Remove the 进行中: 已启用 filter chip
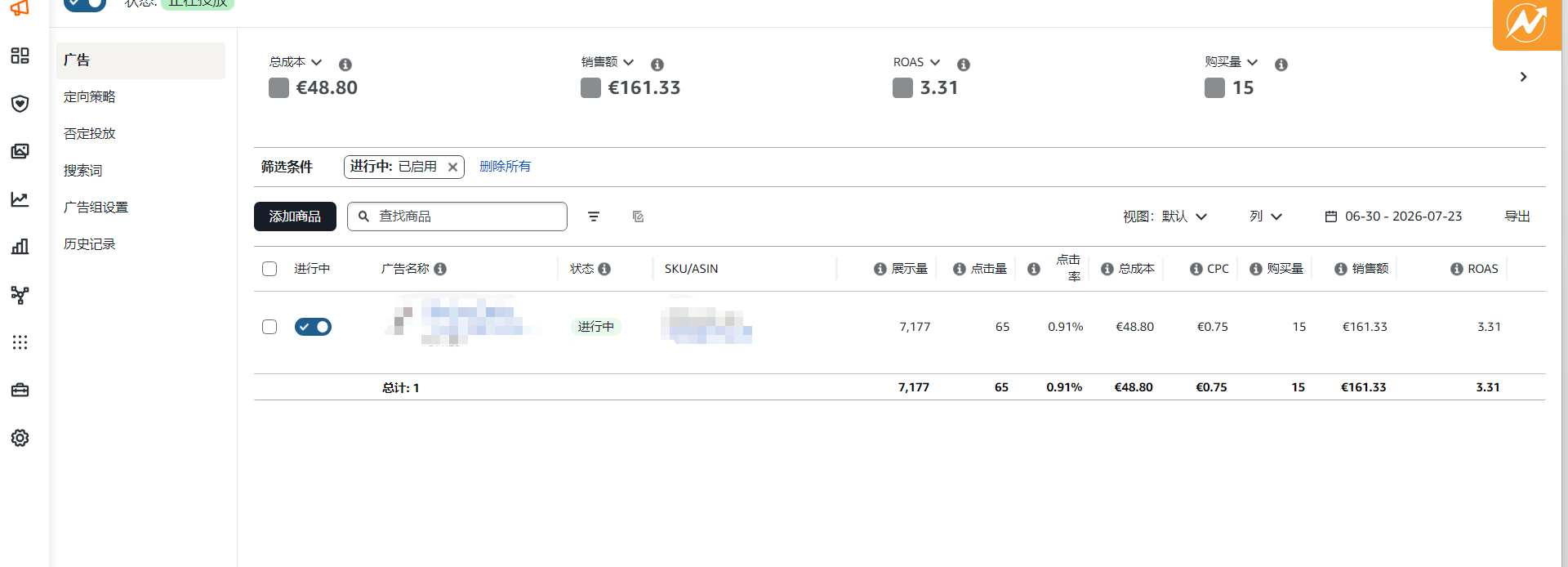The image size is (1568, 567). (x=452, y=167)
